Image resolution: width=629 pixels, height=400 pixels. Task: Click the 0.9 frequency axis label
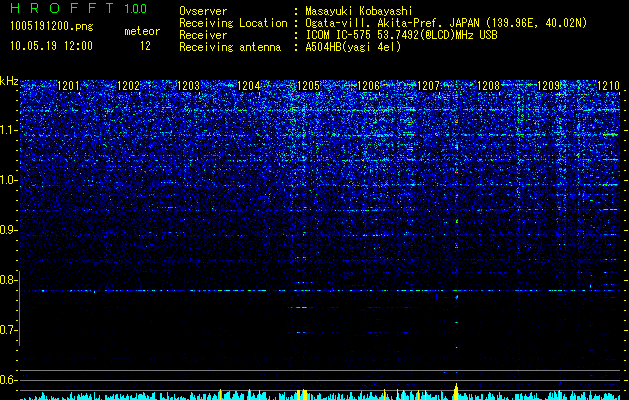tap(8, 230)
